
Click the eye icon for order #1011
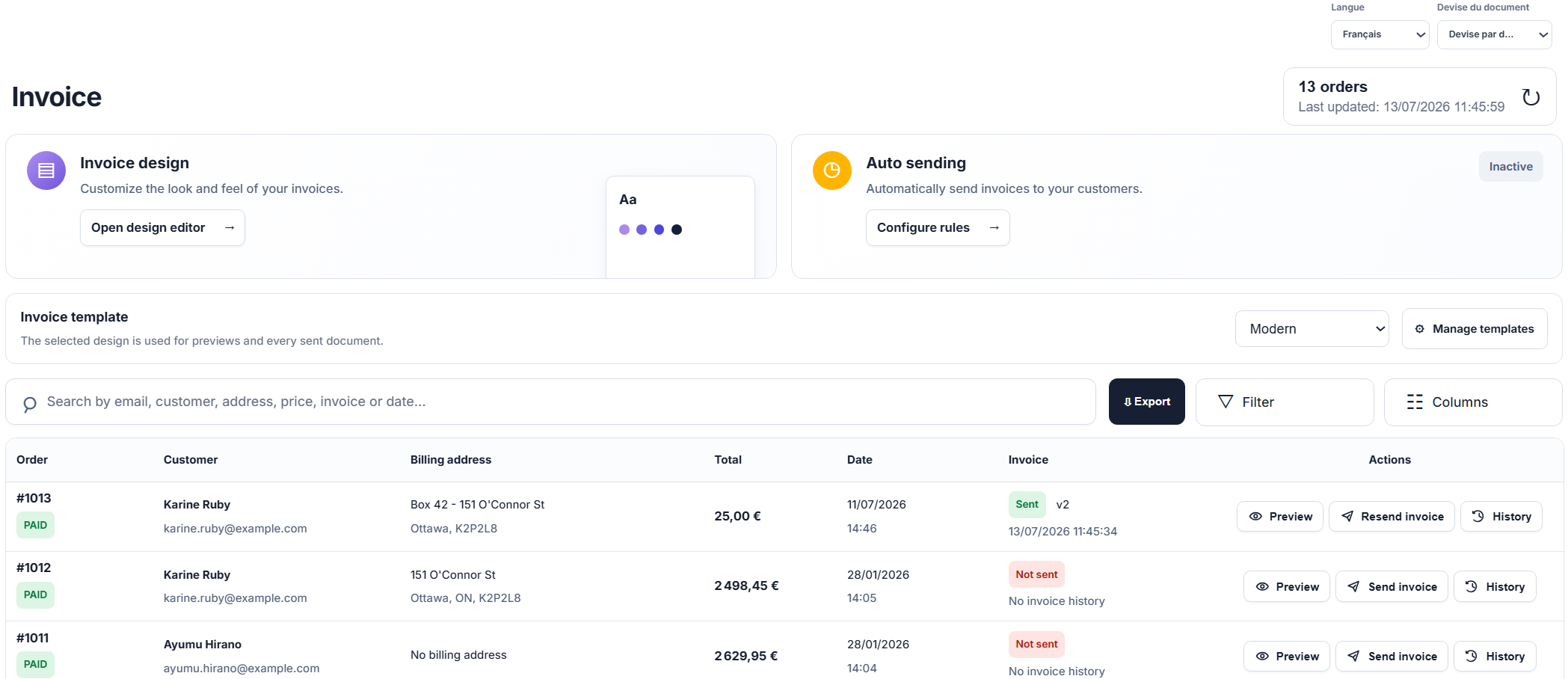[1262, 657]
